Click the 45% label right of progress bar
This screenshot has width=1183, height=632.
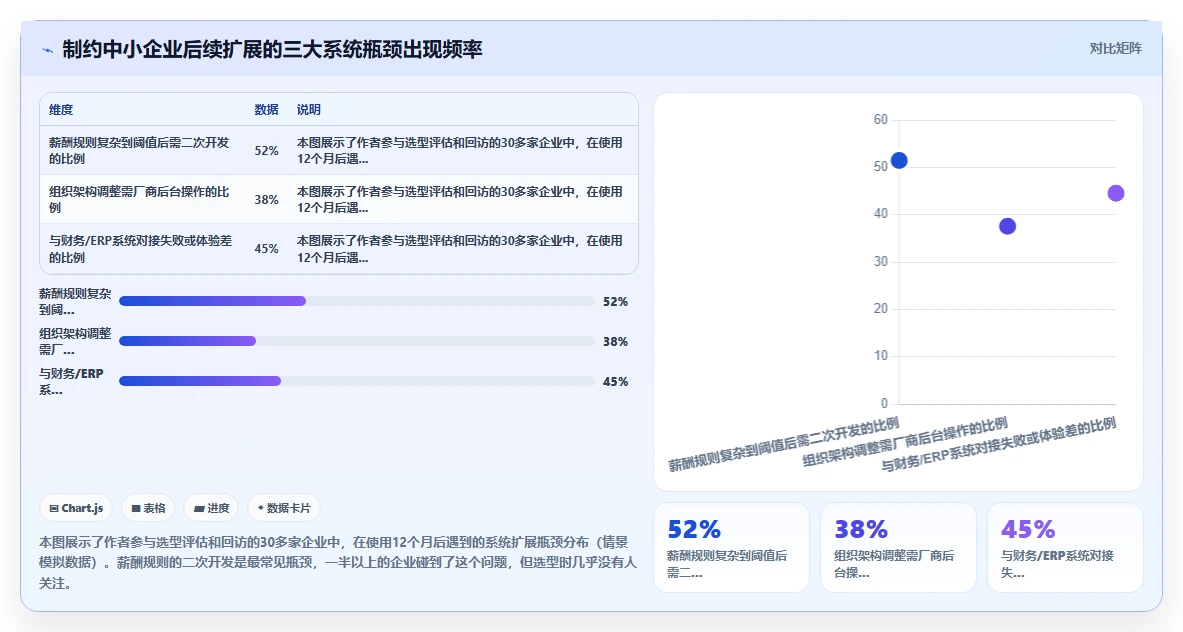615,382
